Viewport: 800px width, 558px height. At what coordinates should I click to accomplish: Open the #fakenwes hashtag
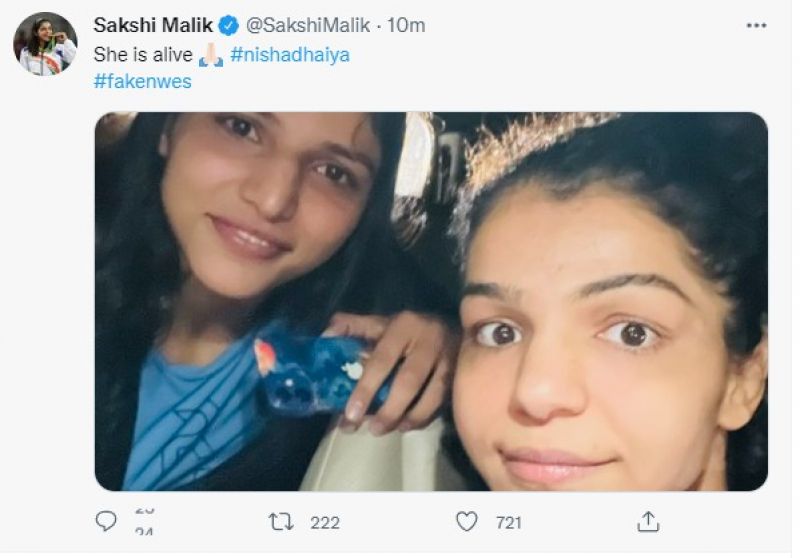click(x=143, y=82)
